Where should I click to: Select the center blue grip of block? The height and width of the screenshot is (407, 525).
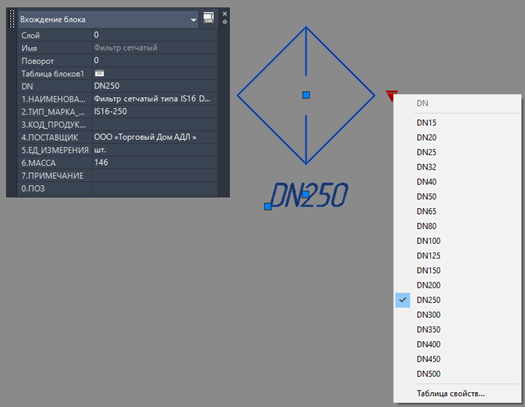(306, 95)
